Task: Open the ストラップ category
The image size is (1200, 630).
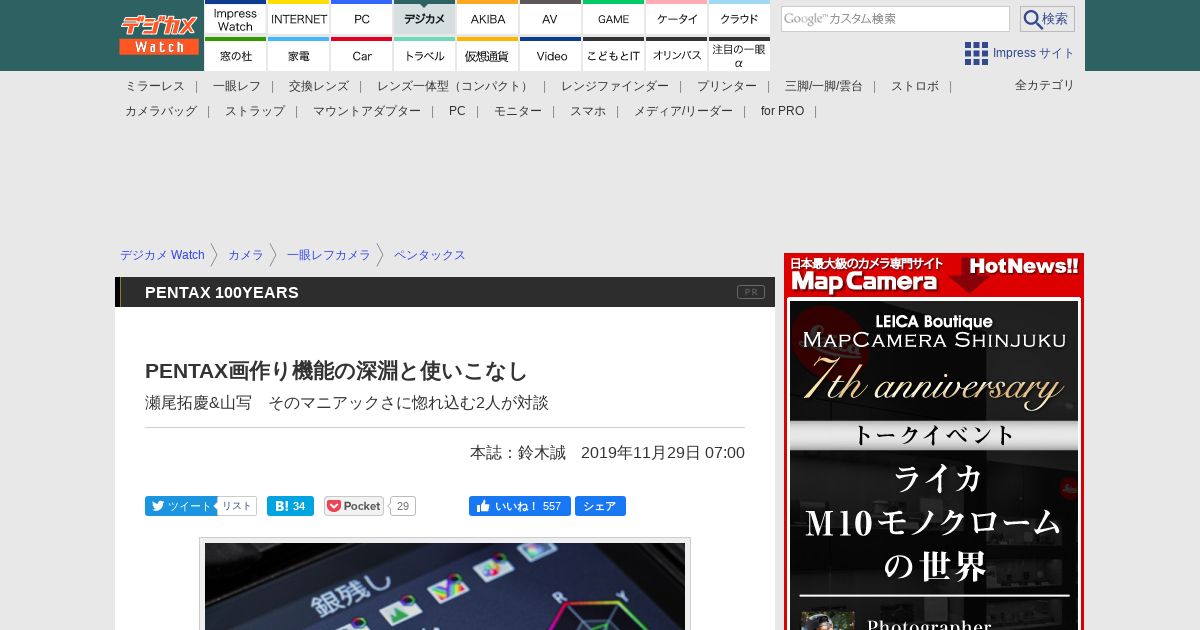Action: (255, 111)
